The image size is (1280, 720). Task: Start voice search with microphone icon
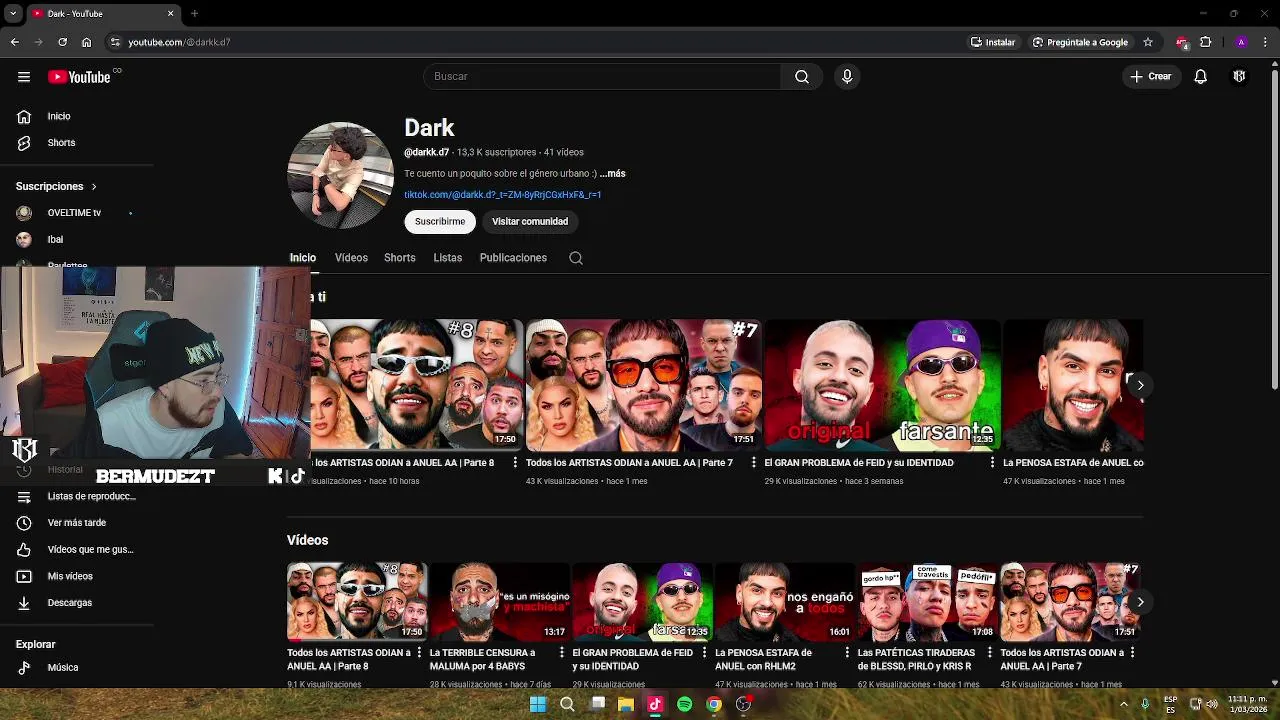pos(847,77)
